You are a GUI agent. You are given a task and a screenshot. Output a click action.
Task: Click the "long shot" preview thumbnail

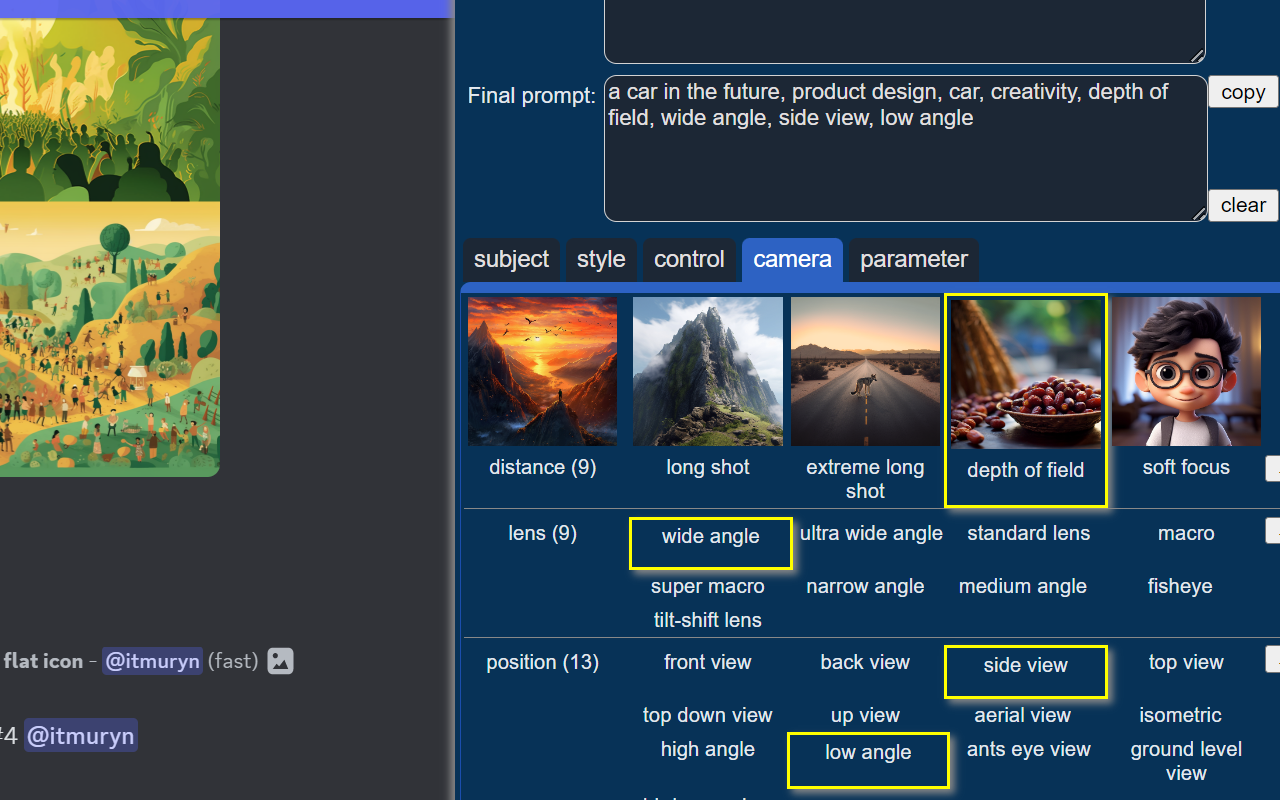click(x=707, y=371)
